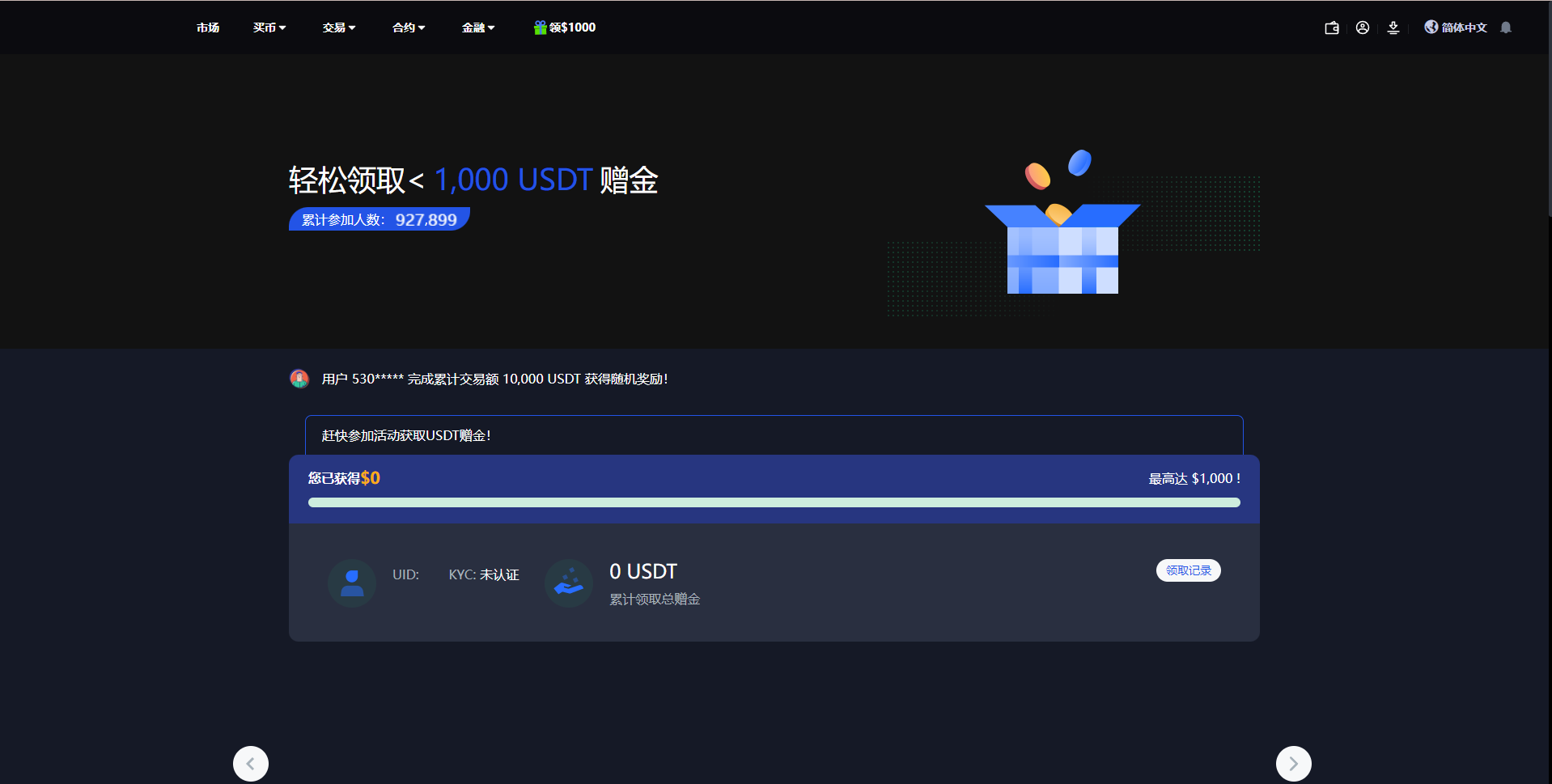Go to previous slide with left arrow
The image size is (1552, 784).
pos(251,763)
